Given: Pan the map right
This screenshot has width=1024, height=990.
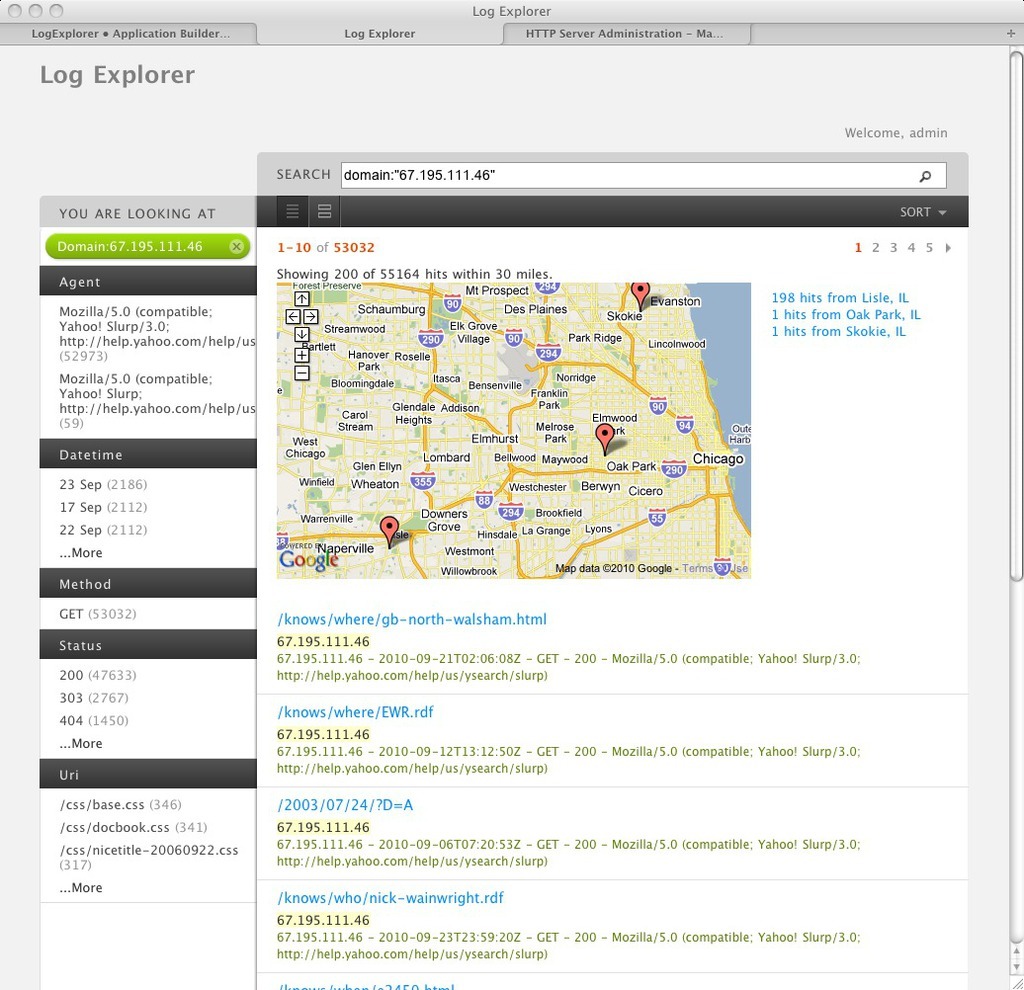Looking at the screenshot, I should [x=310, y=317].
